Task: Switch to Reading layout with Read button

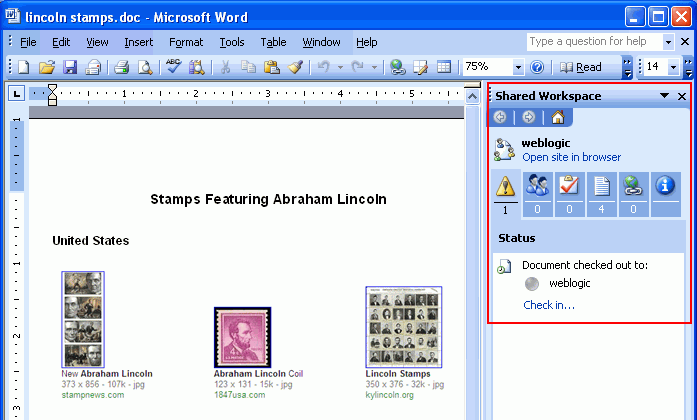Action: [x=581, y=68]
